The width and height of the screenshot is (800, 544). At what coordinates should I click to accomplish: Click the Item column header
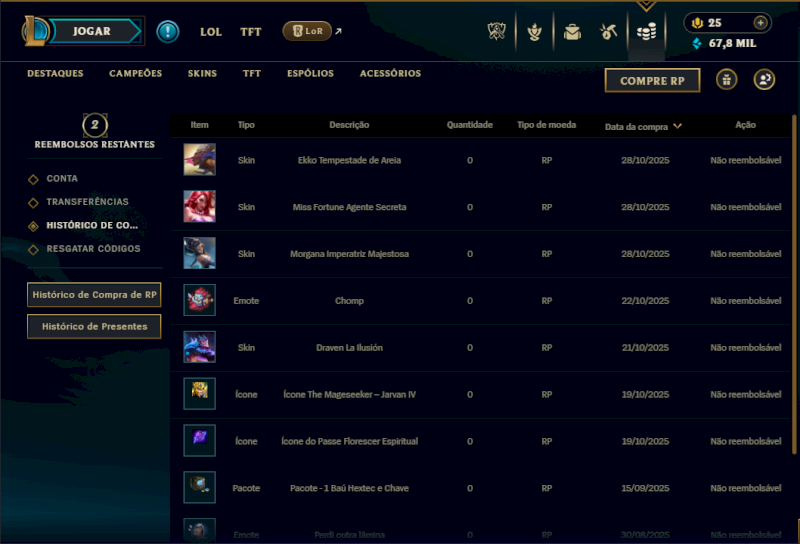click(x=199, y=125)
